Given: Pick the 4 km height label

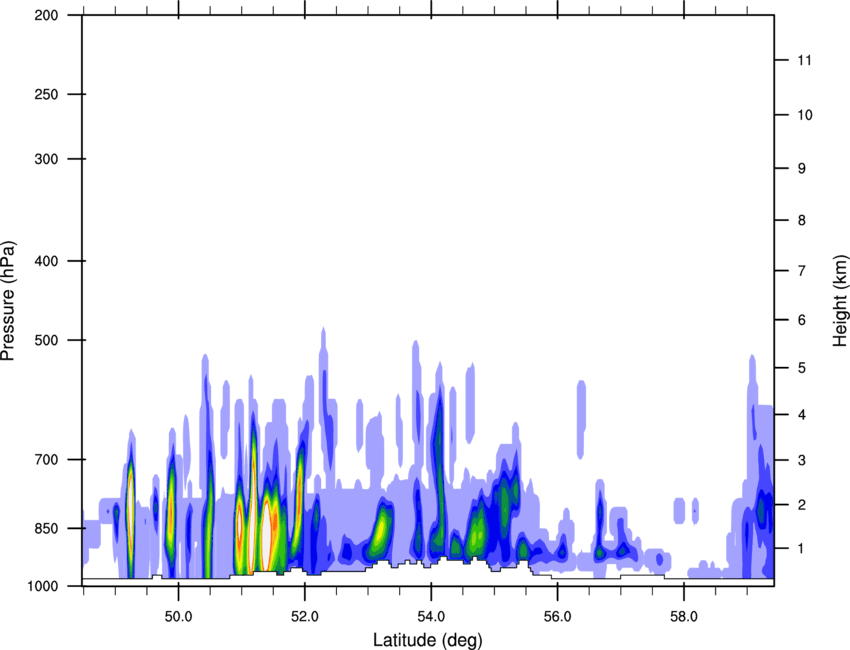Looking at the screenshot, I should point(802,415).
